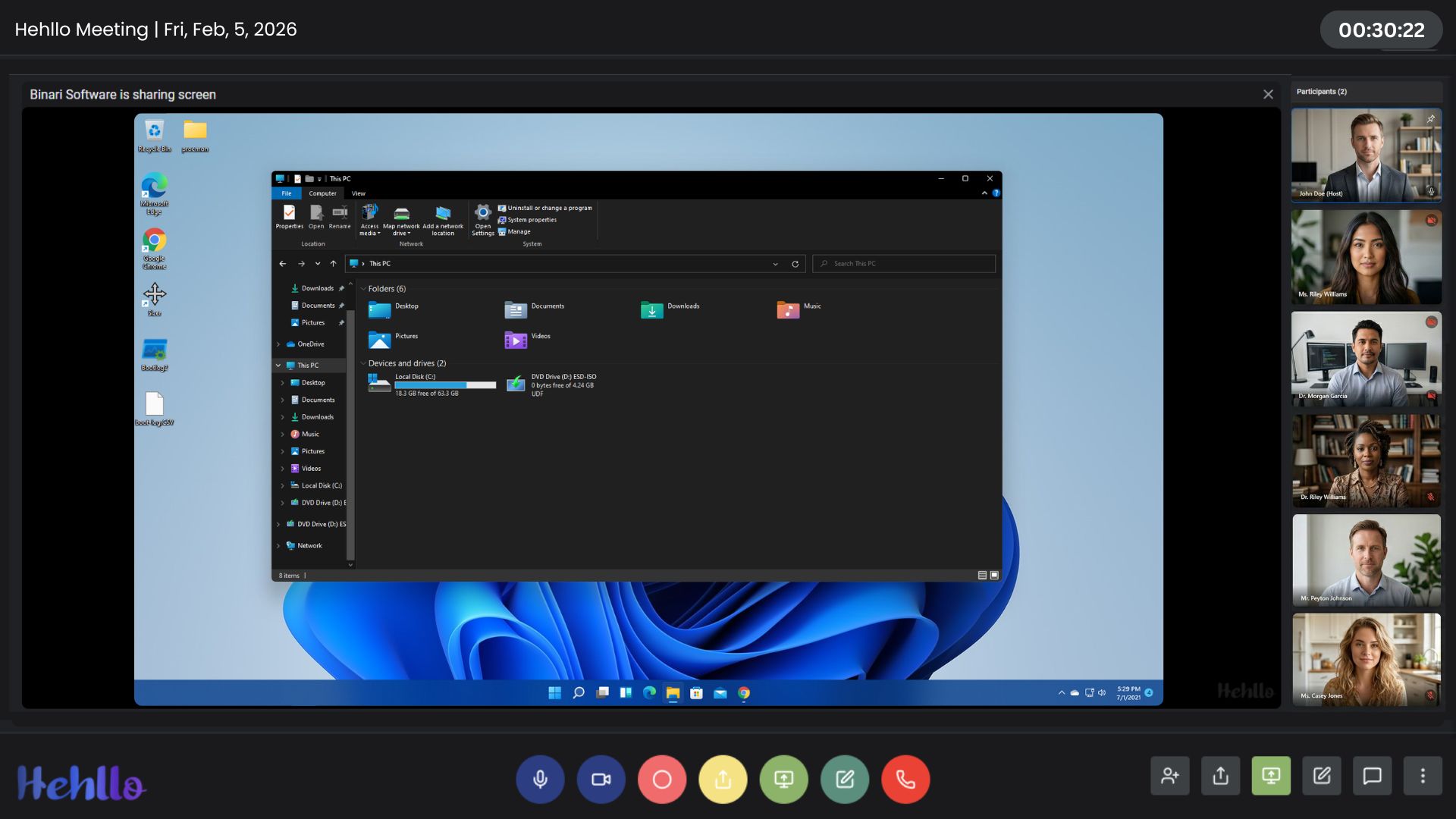Expand OneDrive in navigation pane
1456x819 pixels.
click(x=278, y=344)
